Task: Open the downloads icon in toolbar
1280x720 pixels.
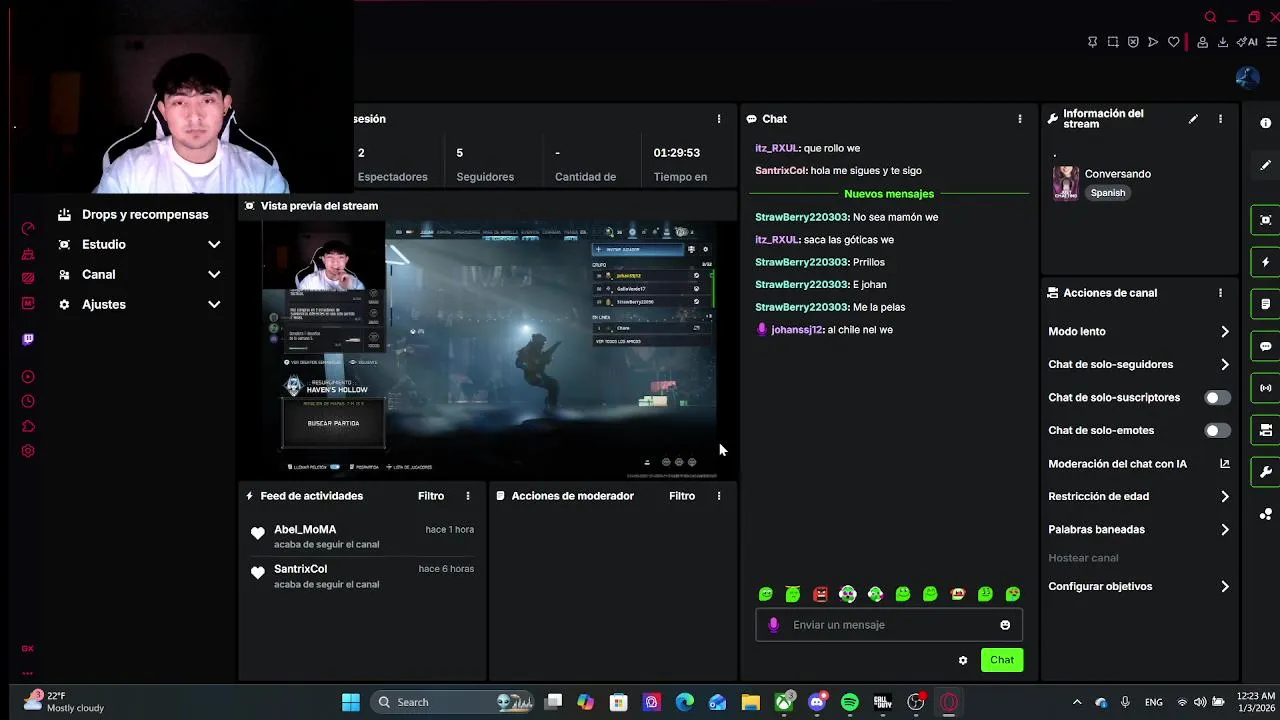Action: pyautogui.click(x=1222, y=42)
